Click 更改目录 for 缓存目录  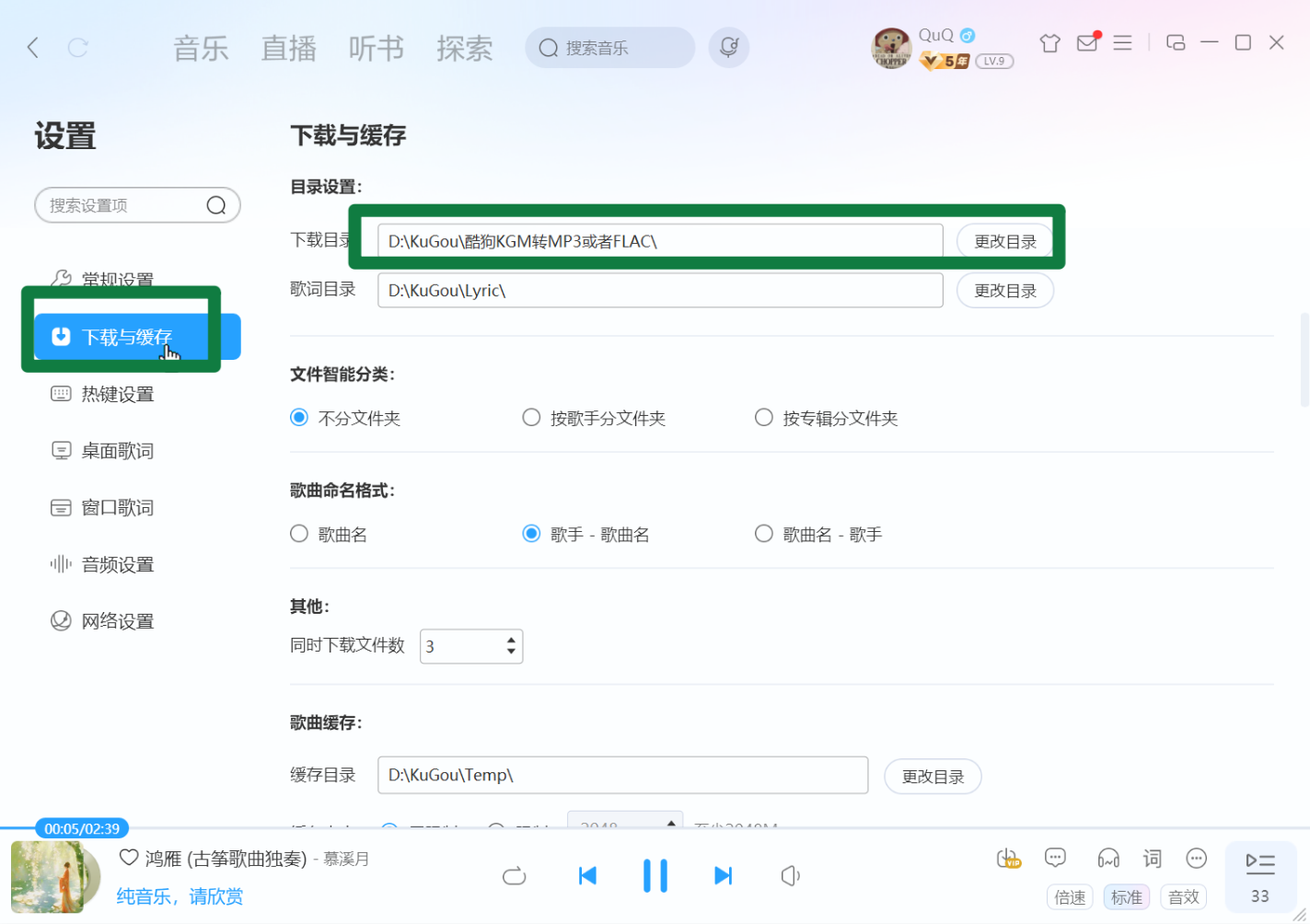(933, 776)
